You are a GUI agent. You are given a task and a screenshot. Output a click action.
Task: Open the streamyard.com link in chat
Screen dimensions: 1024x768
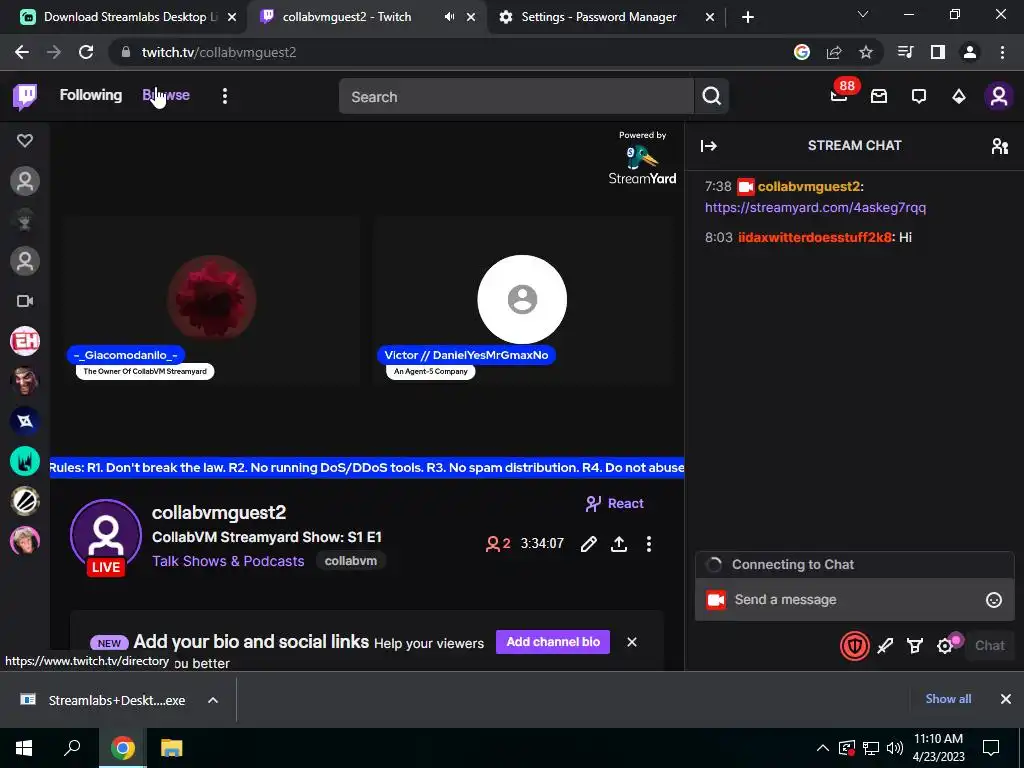click(x=815, y=208)
